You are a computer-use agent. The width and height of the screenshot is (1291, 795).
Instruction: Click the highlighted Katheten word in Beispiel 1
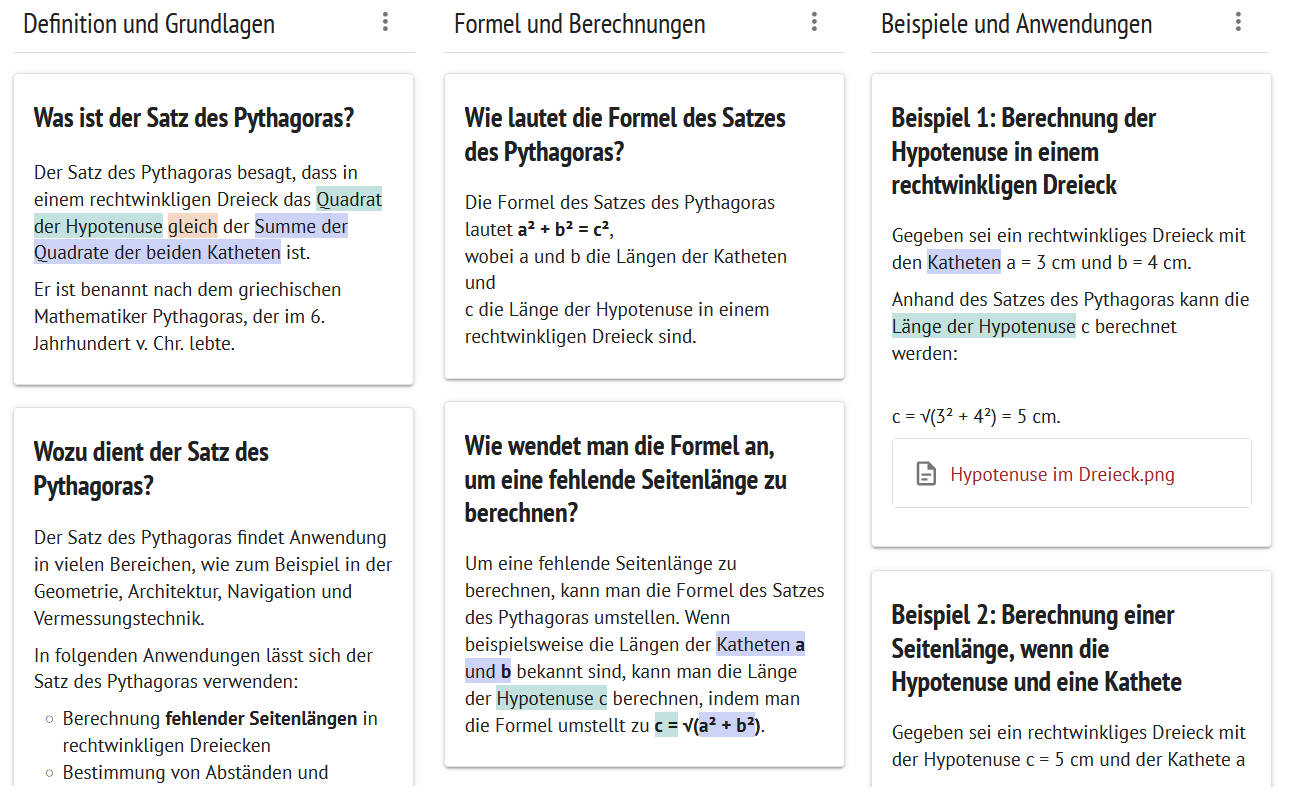click(964, 263)
